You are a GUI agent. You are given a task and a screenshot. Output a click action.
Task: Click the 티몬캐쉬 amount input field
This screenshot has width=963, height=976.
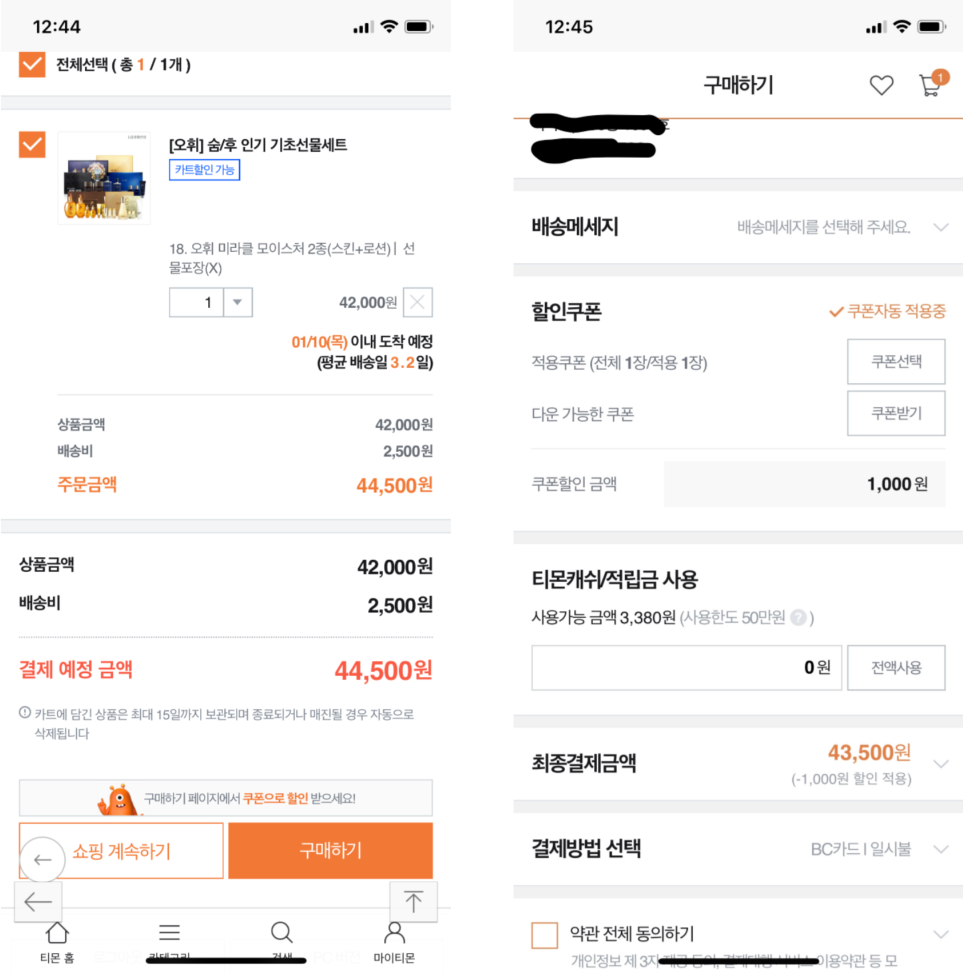pos(686,667)
